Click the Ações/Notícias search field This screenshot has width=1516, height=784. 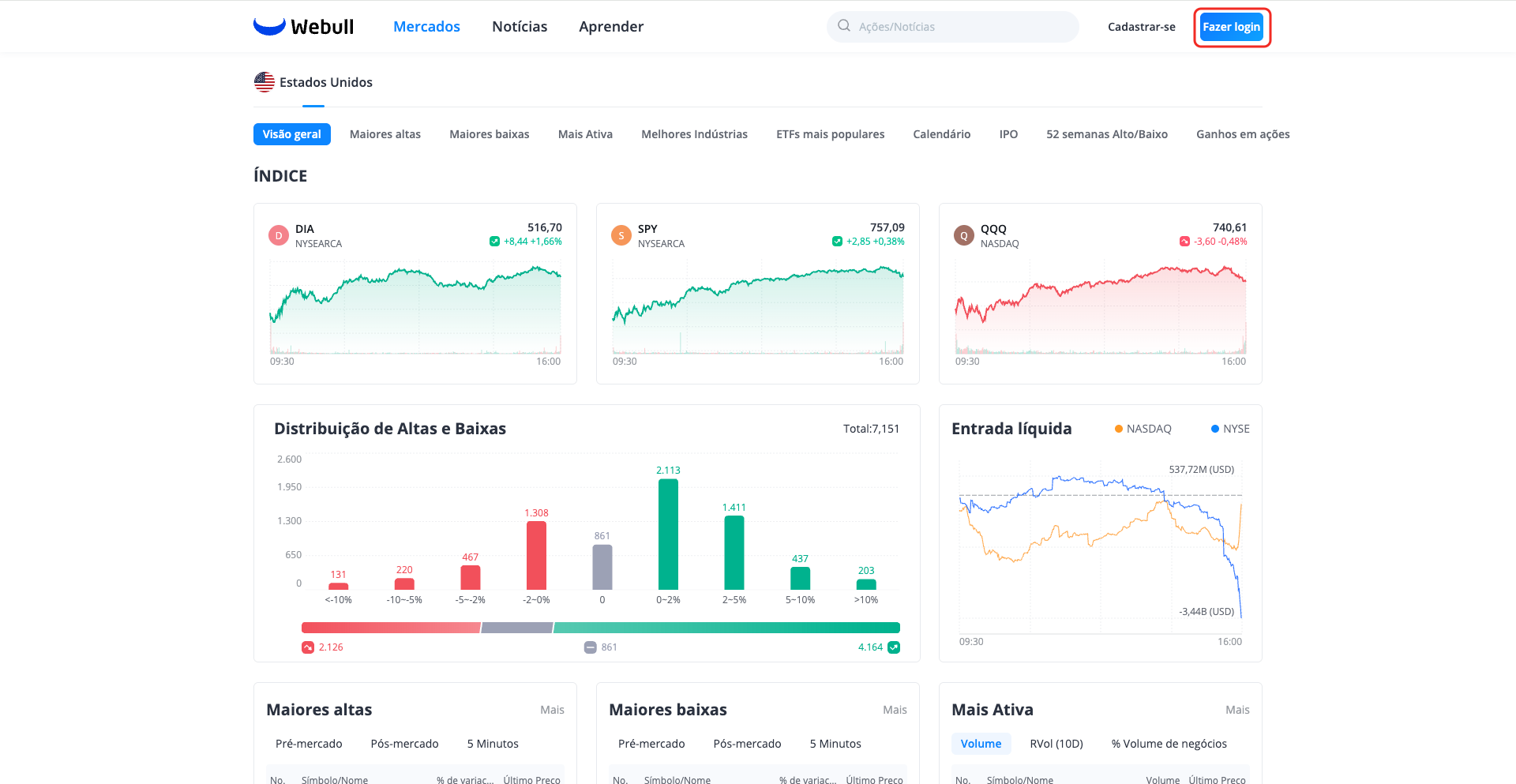tap(953, 27)
